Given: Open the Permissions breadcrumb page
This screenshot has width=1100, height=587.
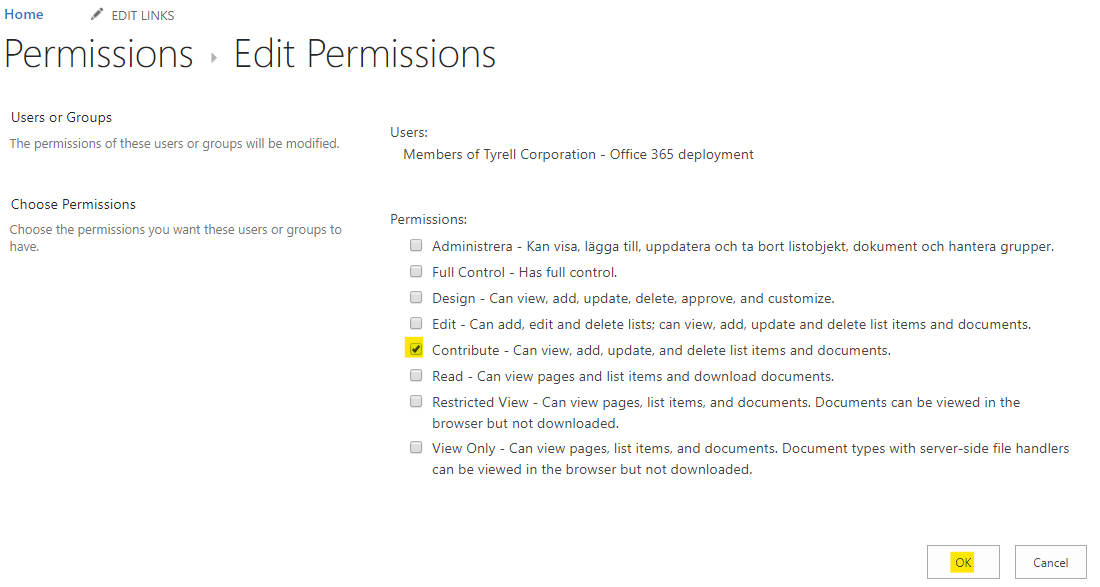Looking at the screenshot, I should pos(98,55).
